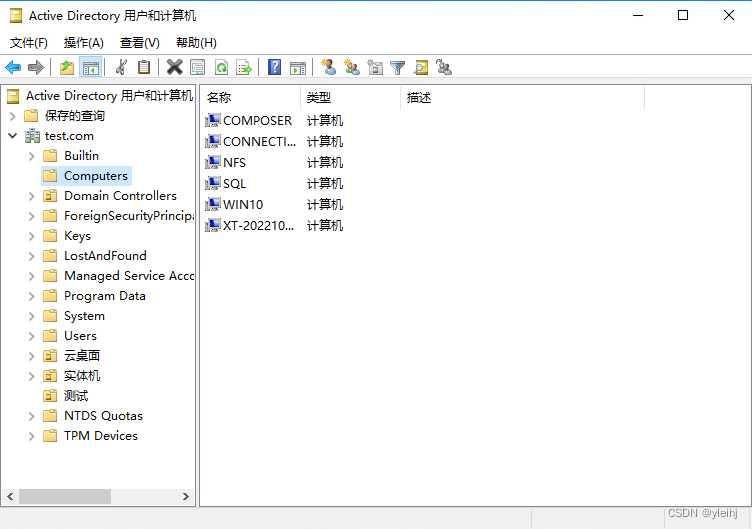The width and height of the screenshot is (752, 529).
Task: Click the create new user icon
Action: [x=329, y=67]
